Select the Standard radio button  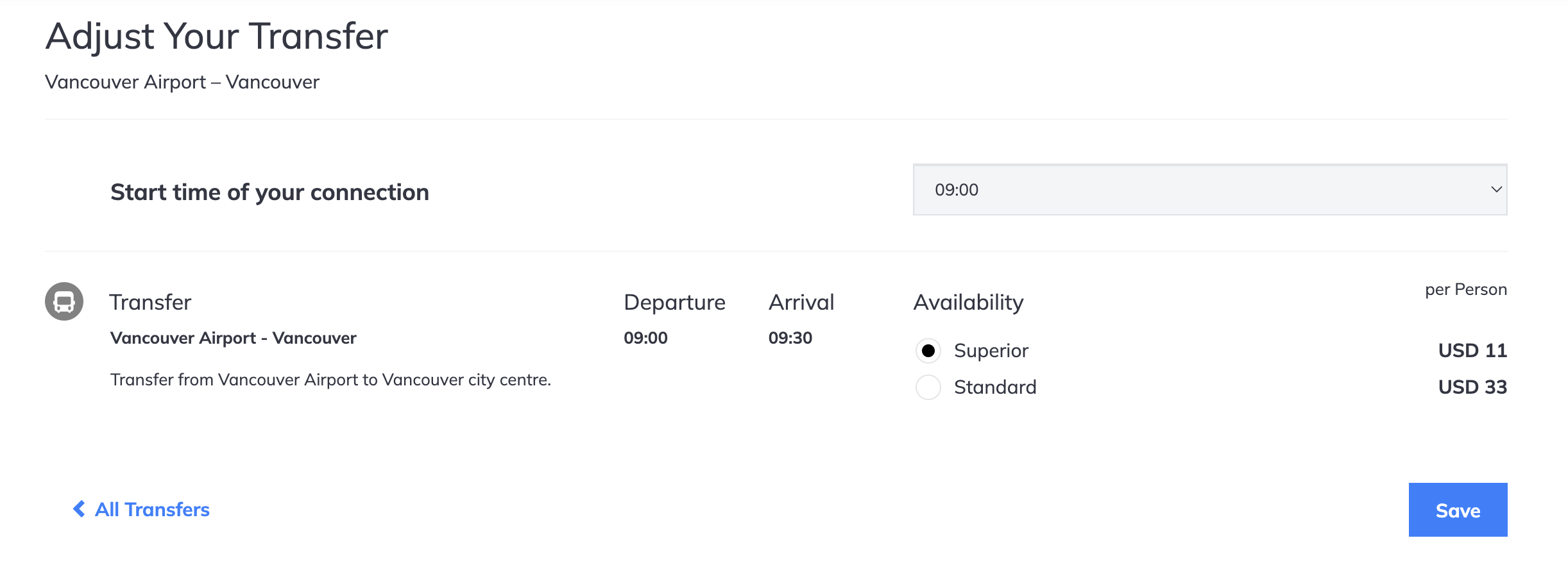click(x=928, y=387)
